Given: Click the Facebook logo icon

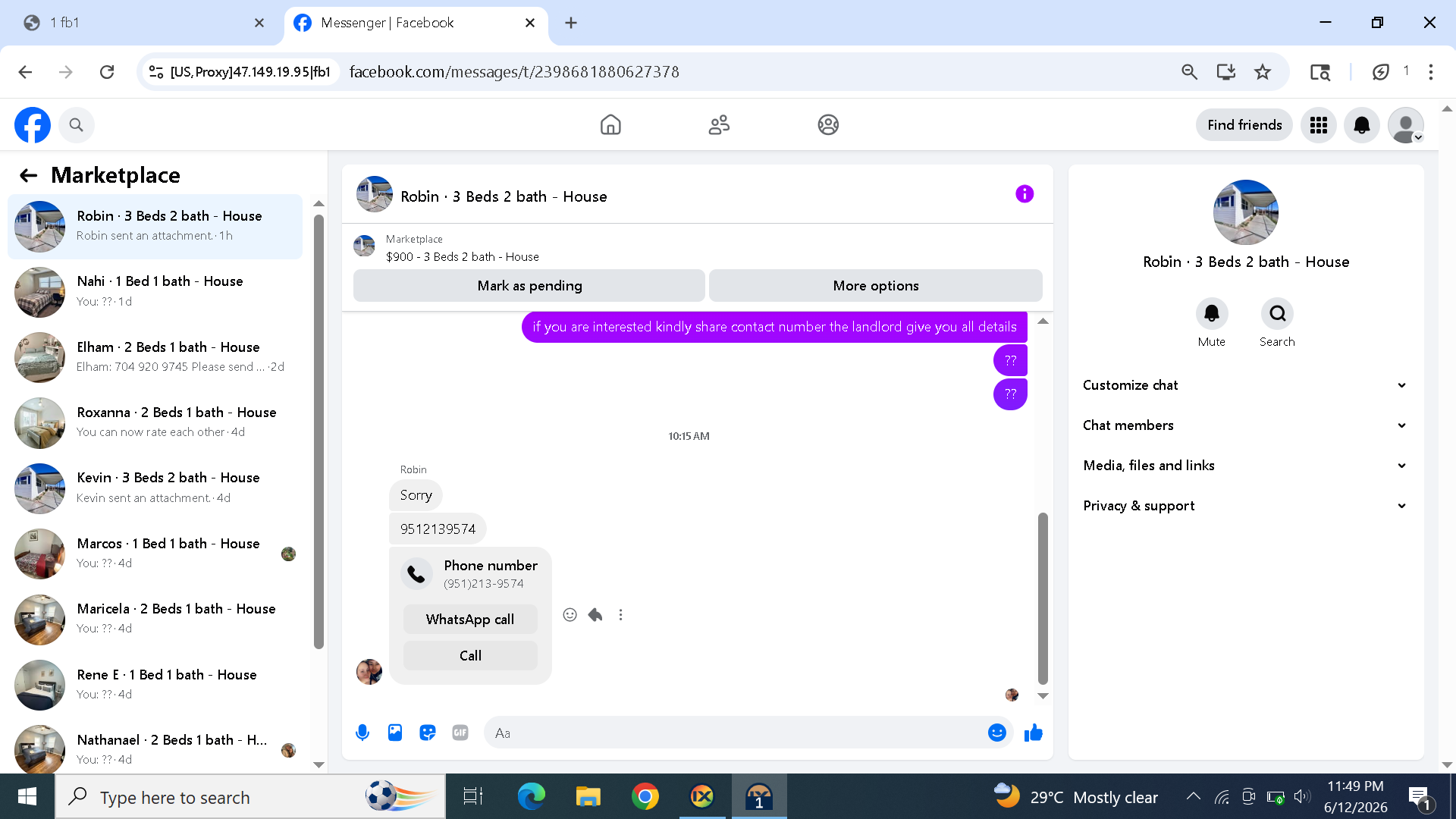Looking at the screenshot, I should pos(33,125).
